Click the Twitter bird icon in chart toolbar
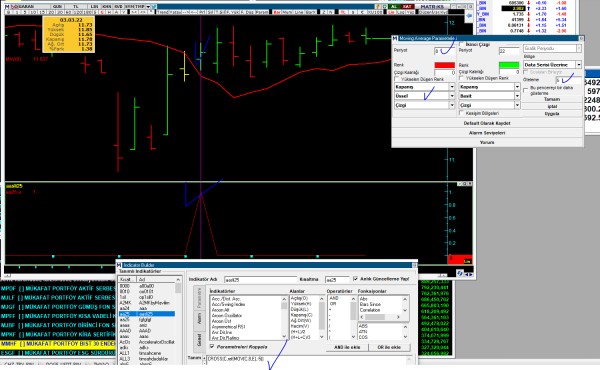This screenshot has height=370, width=600. (x=153, y=7)
